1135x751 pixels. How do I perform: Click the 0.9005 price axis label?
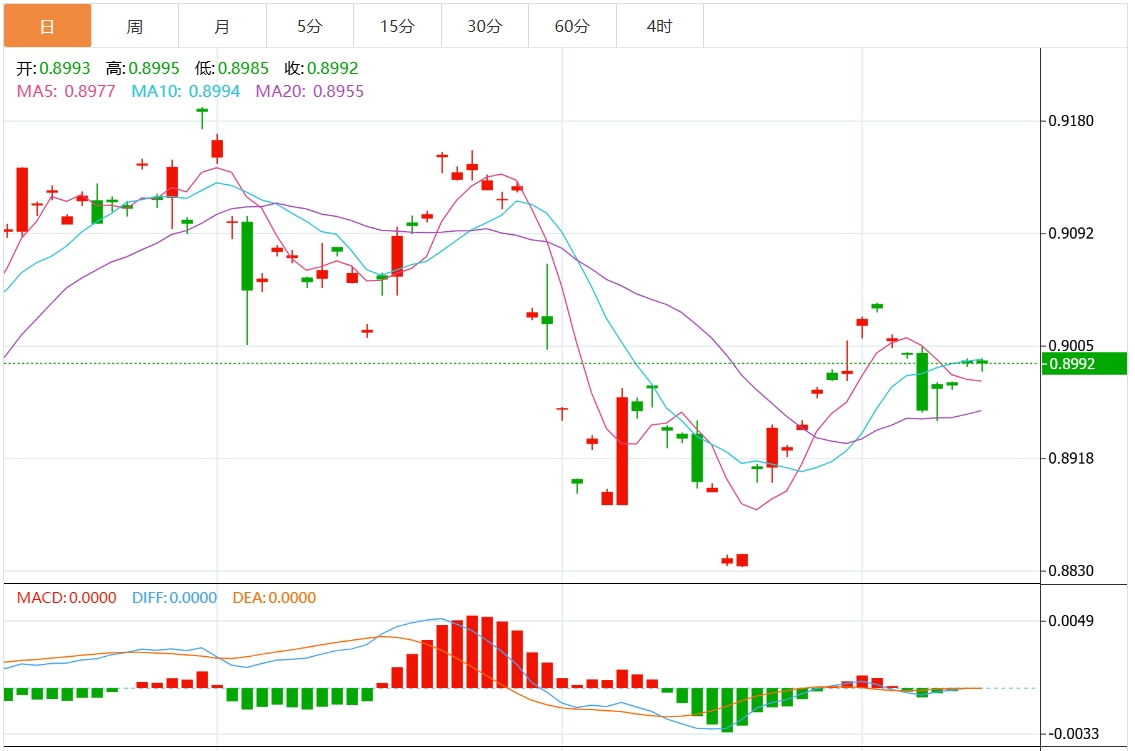coord(1071,345)
